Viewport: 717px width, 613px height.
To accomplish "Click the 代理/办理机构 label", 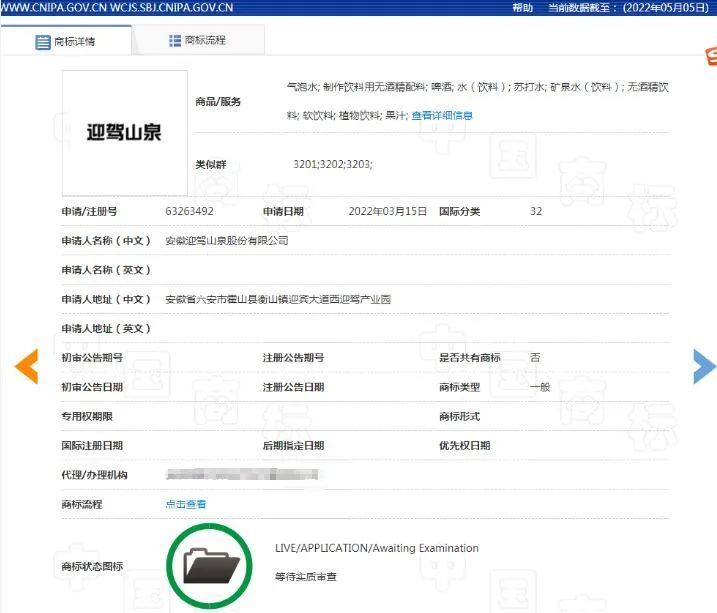I will click(95, 475).
